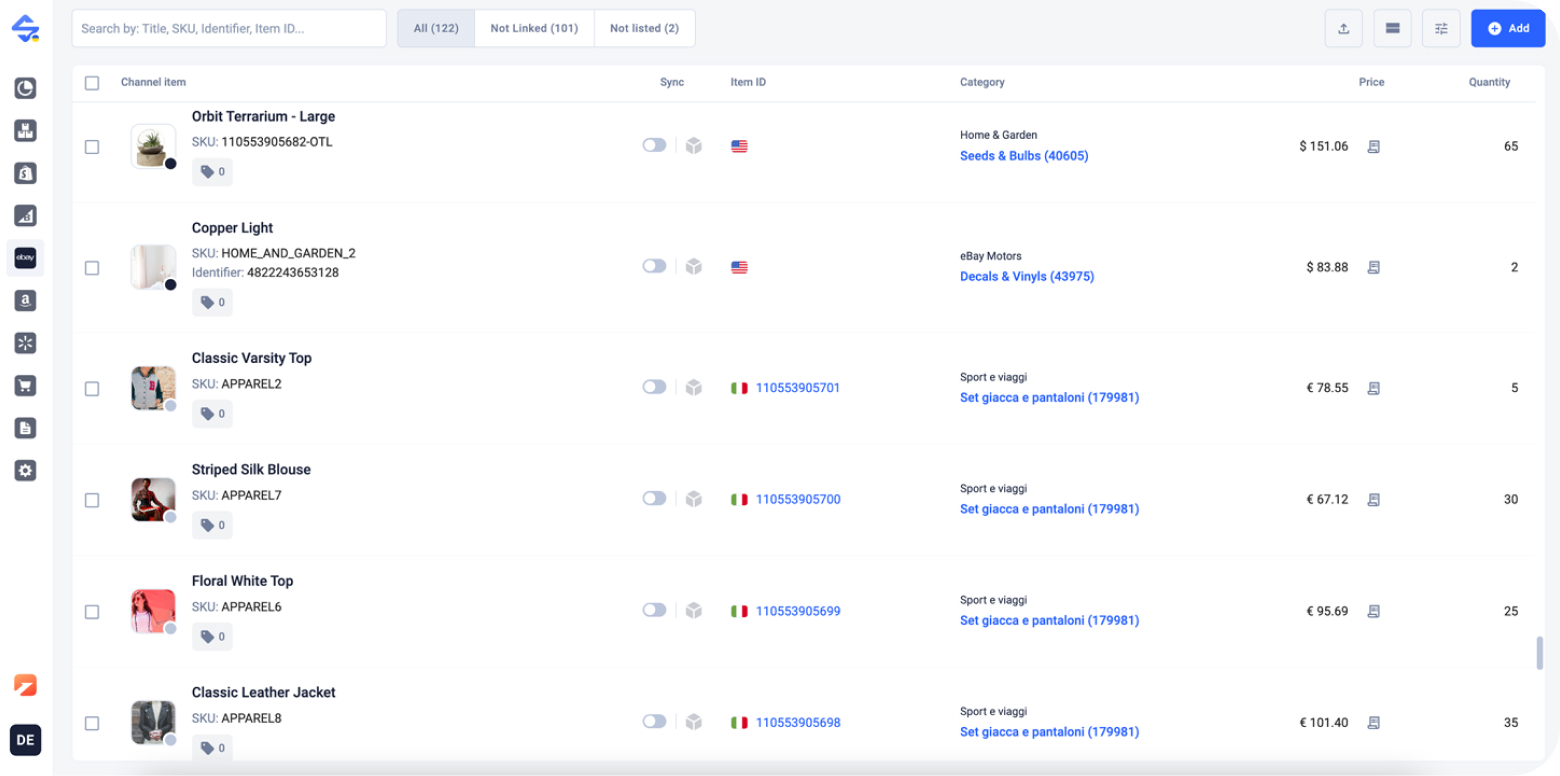The height and width of the screenshot is (776, 1560).
Task: Switch to the Not Linked (101) tab
Action: (x=534, y=29)
